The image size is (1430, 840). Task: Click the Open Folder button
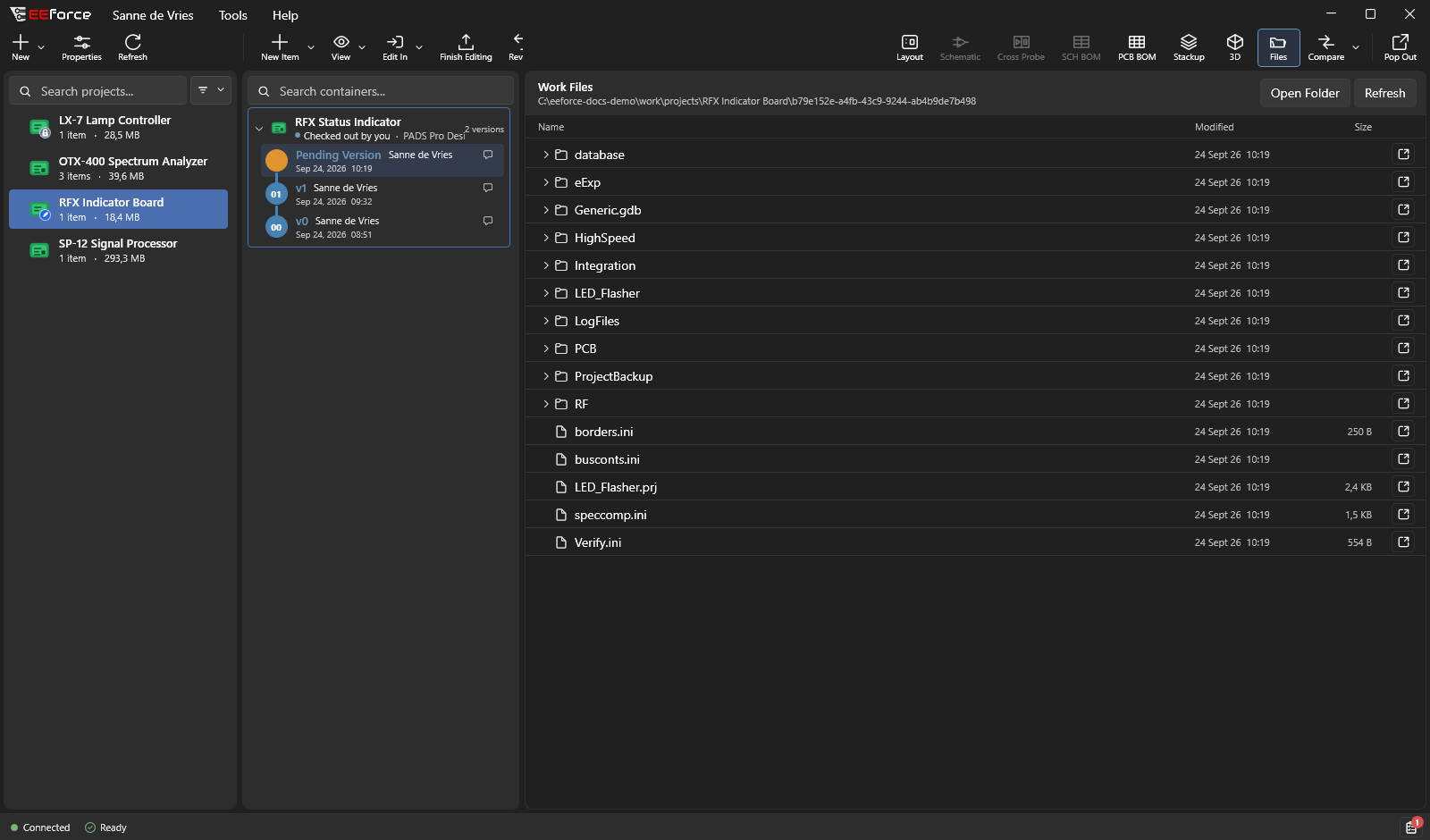click(x=1305, y=93)
